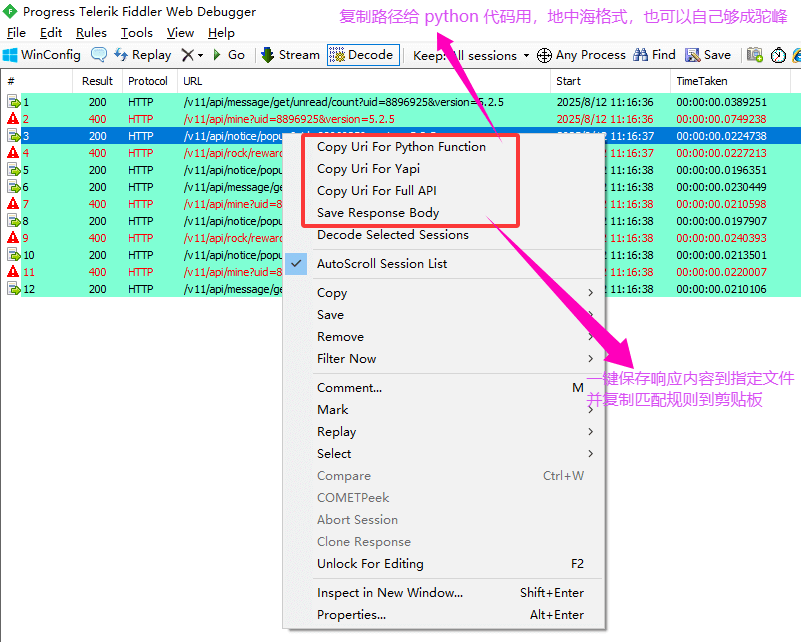Sort by the Start column header
The image size is (801, 642).
click(610, 81)
